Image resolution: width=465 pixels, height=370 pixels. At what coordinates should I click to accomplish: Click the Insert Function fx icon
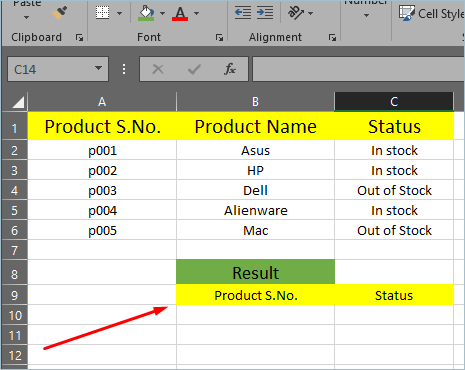click(230, 69)
